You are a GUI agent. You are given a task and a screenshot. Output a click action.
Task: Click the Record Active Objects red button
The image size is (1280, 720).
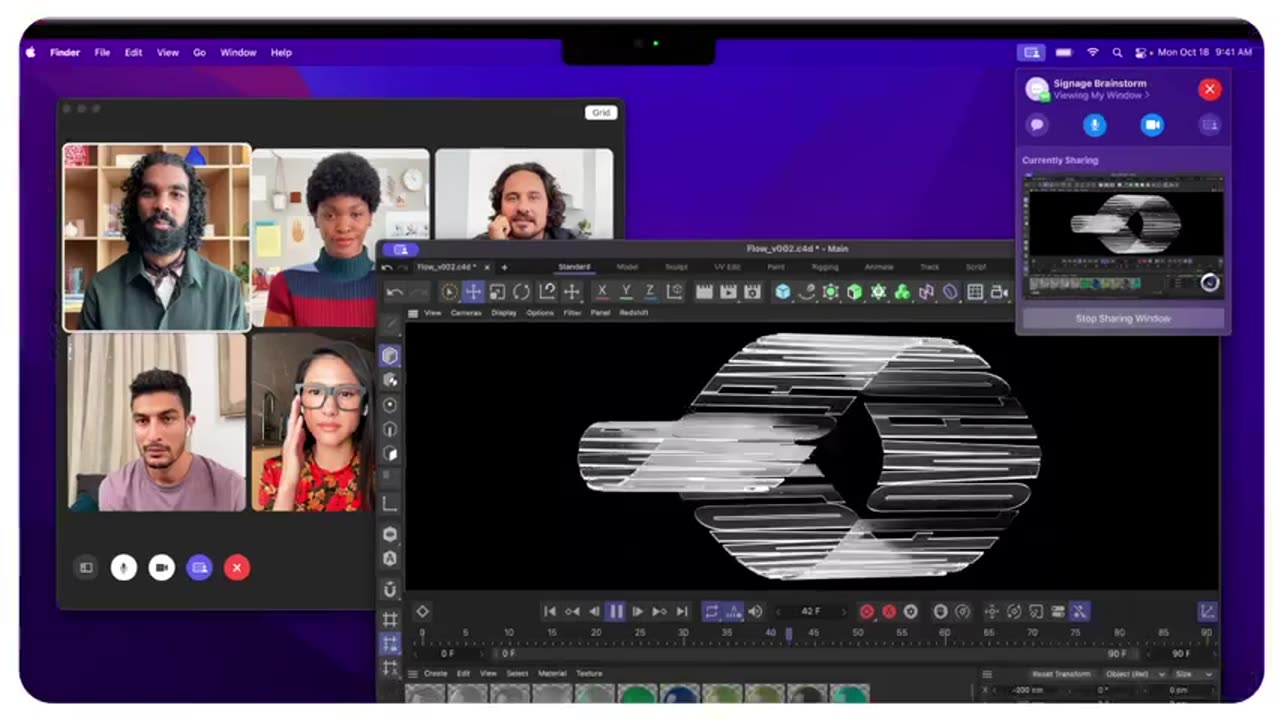tap(867, 611)
